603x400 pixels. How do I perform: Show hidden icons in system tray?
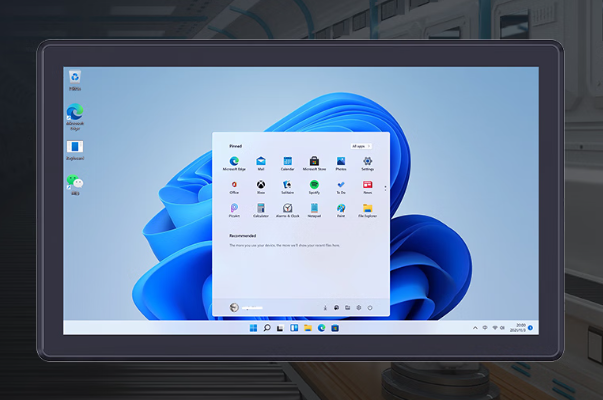475,327
